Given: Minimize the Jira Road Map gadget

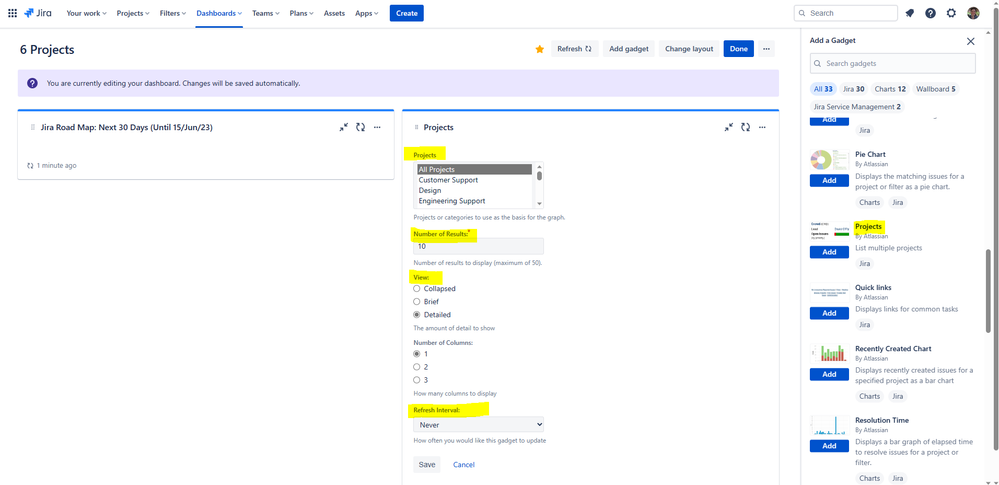Looking at the screenshot, I should click(343, 127).
